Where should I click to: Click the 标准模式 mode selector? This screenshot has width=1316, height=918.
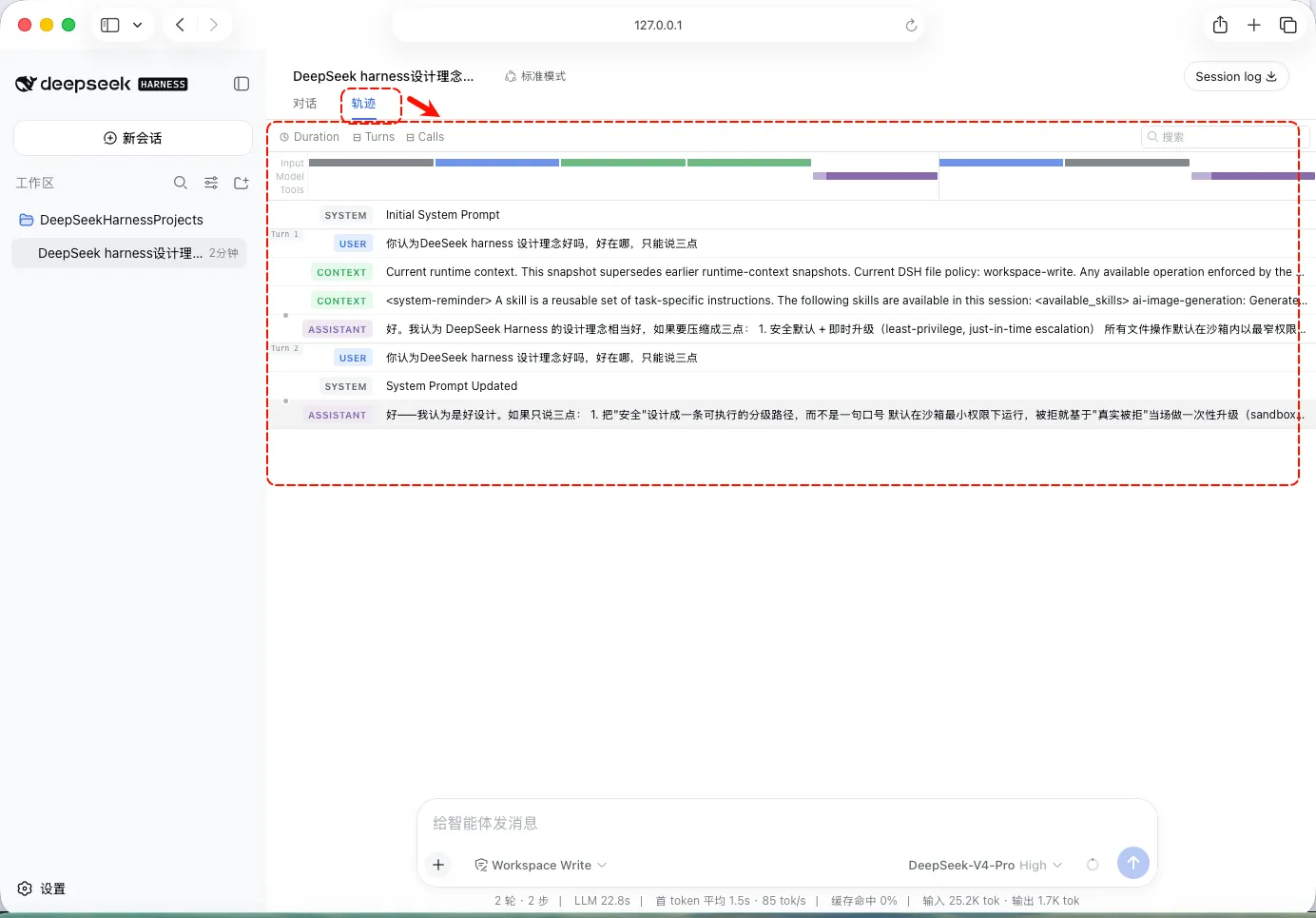click(x=535, y=76)
